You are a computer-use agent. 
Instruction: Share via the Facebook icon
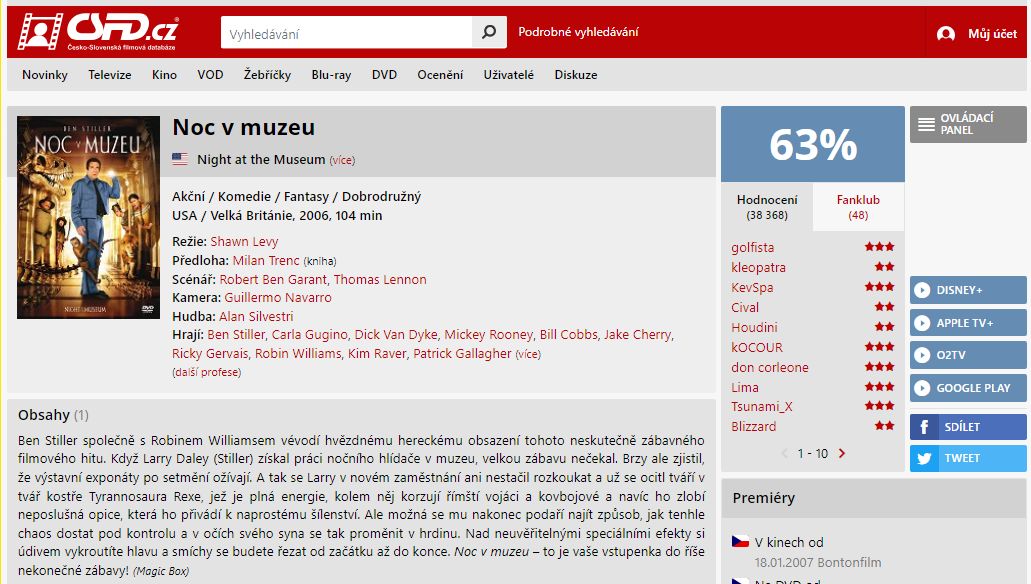click(924, 427)
